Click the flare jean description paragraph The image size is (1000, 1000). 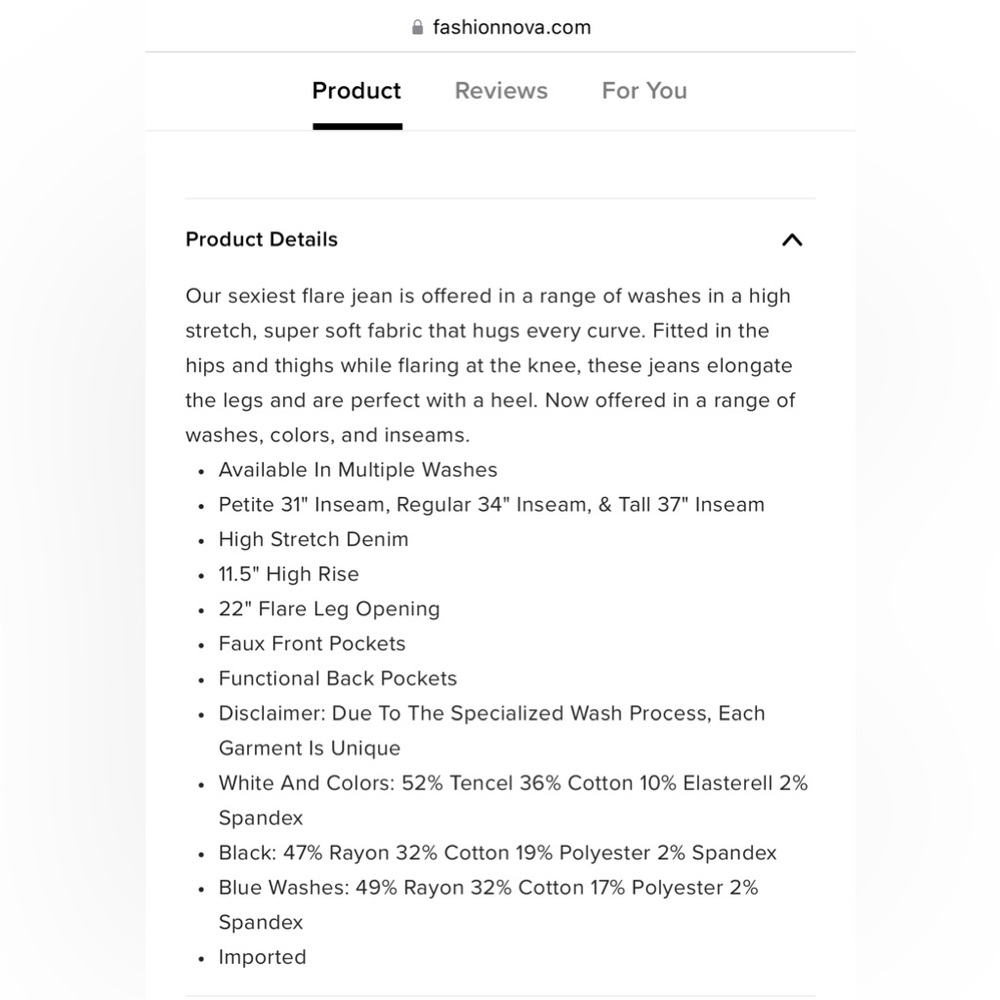490,365
